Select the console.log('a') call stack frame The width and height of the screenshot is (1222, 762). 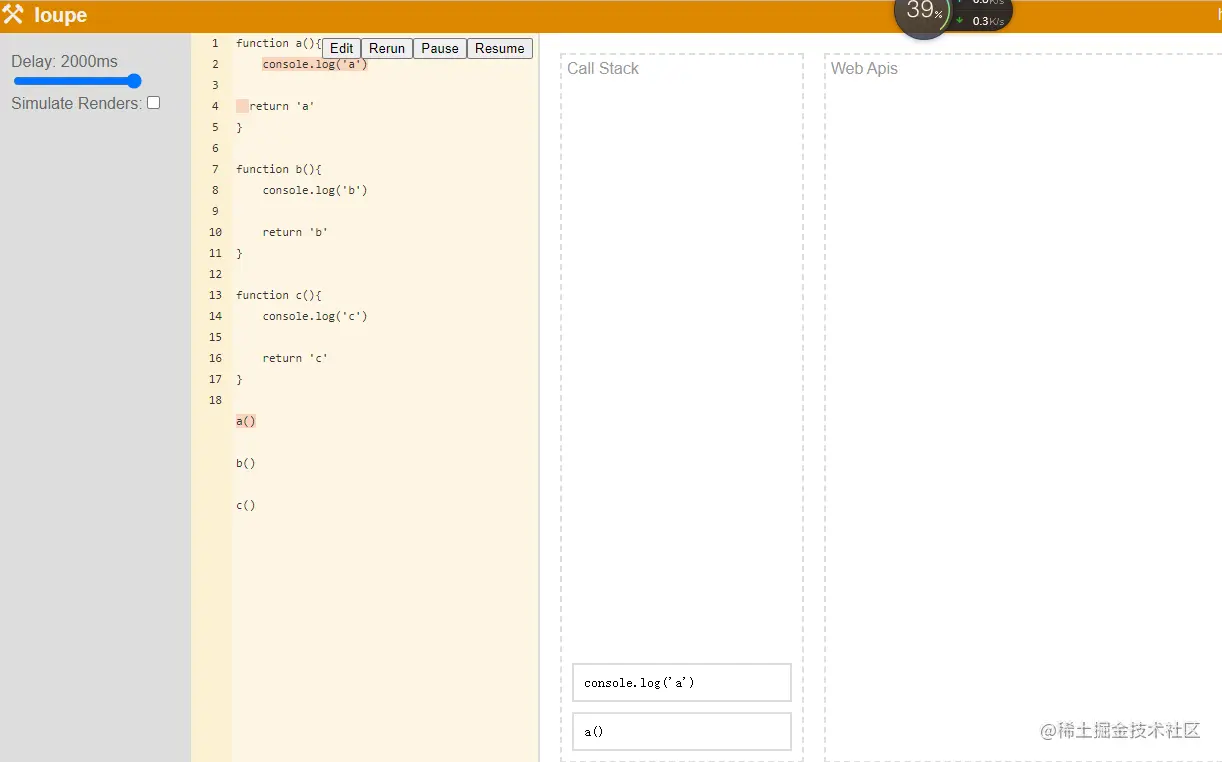tap(682, 682)
